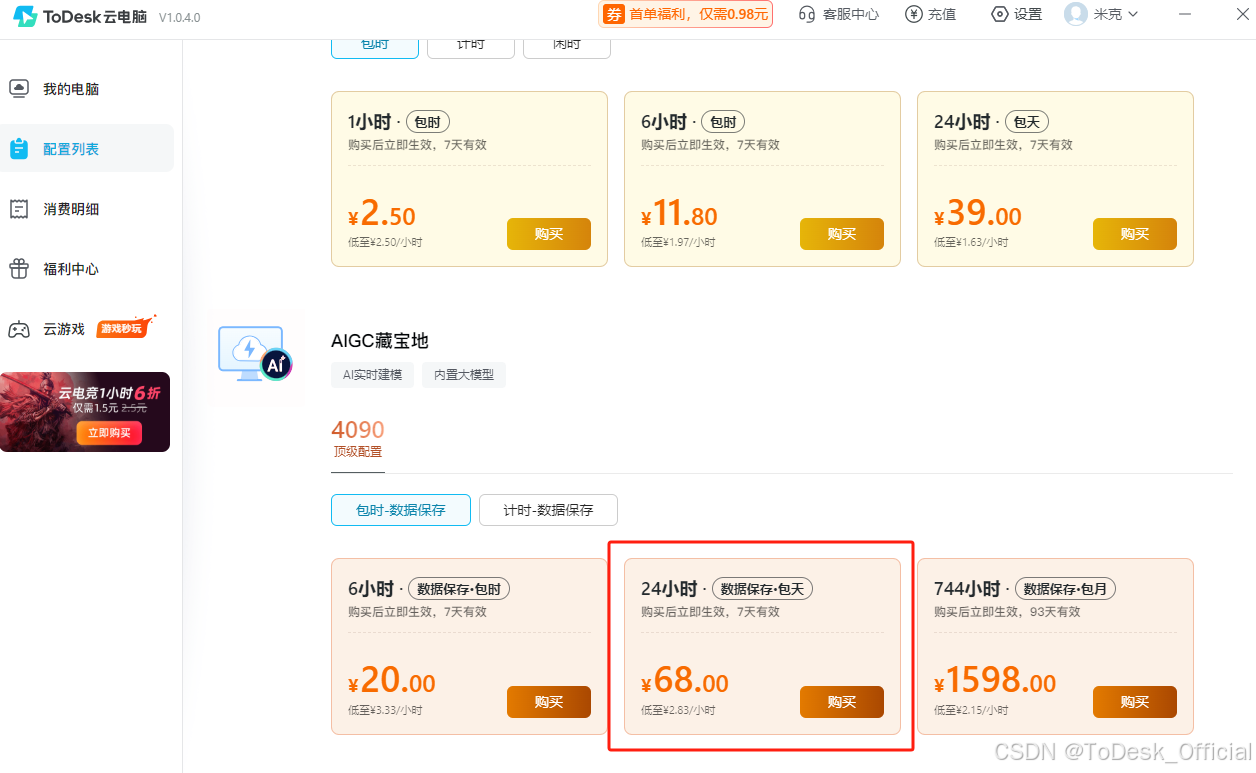Click the 数据保存·包月 tag
This screenshot has height=773, width=1256.
point(1066,589)
